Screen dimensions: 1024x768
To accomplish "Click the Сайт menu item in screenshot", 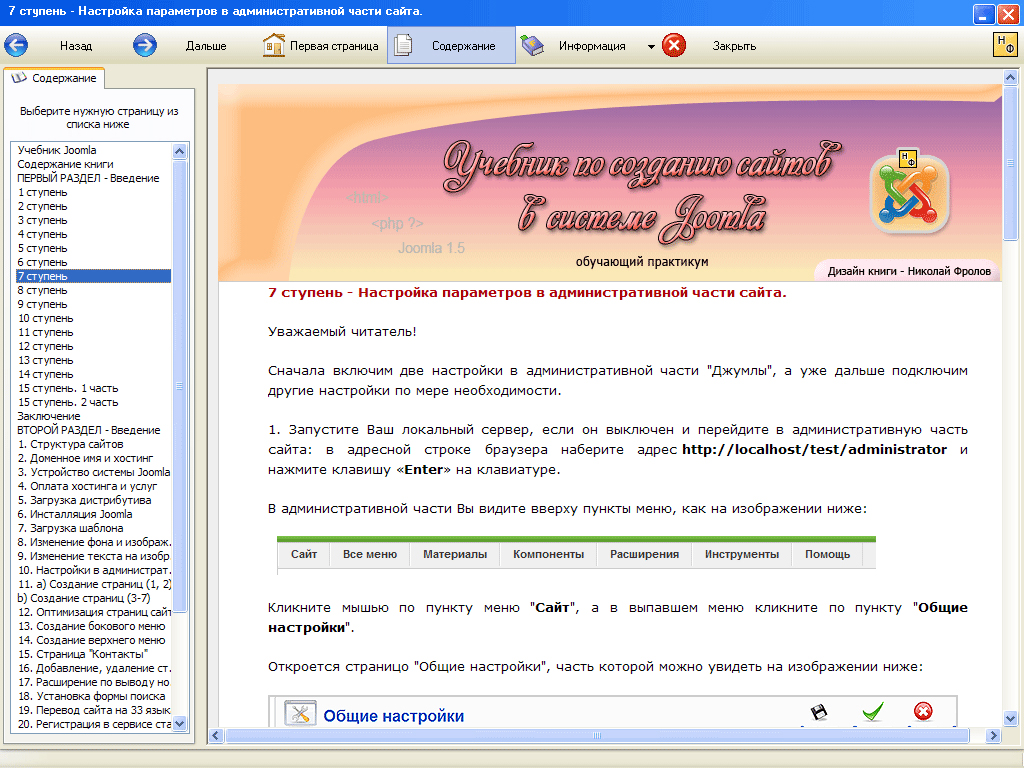I will (x=304, y=554).
